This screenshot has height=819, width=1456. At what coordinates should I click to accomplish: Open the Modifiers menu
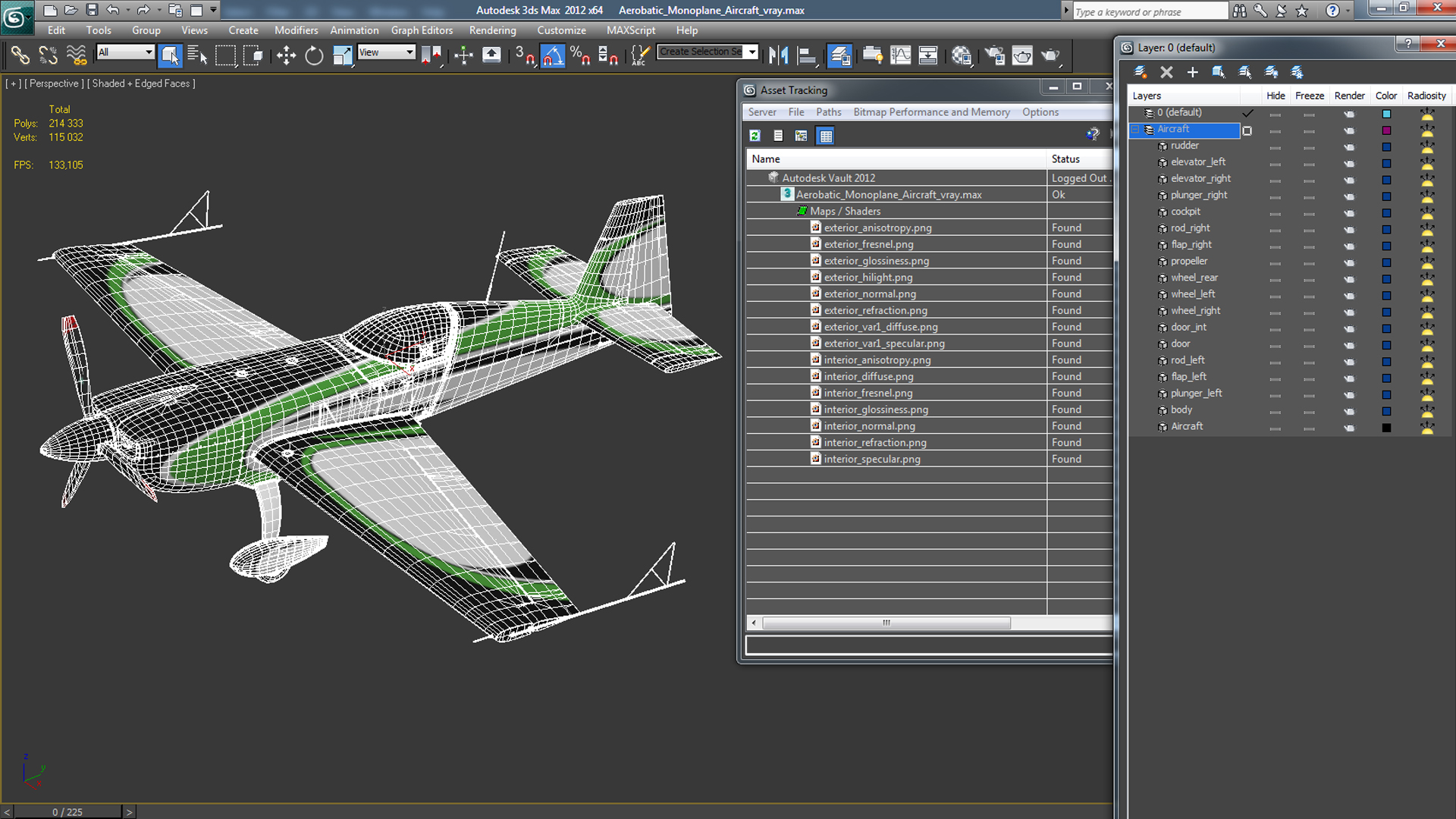(296, 30)
